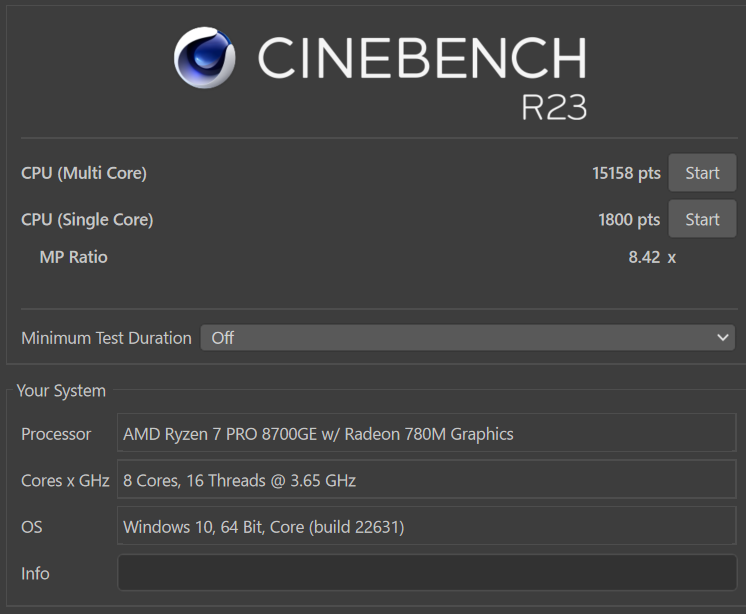Image resolution: width=746 pixels, height=614 pixels.
Task: Select the Processor field showing AMD Ryzen 7
Action: tap(427, 433)
